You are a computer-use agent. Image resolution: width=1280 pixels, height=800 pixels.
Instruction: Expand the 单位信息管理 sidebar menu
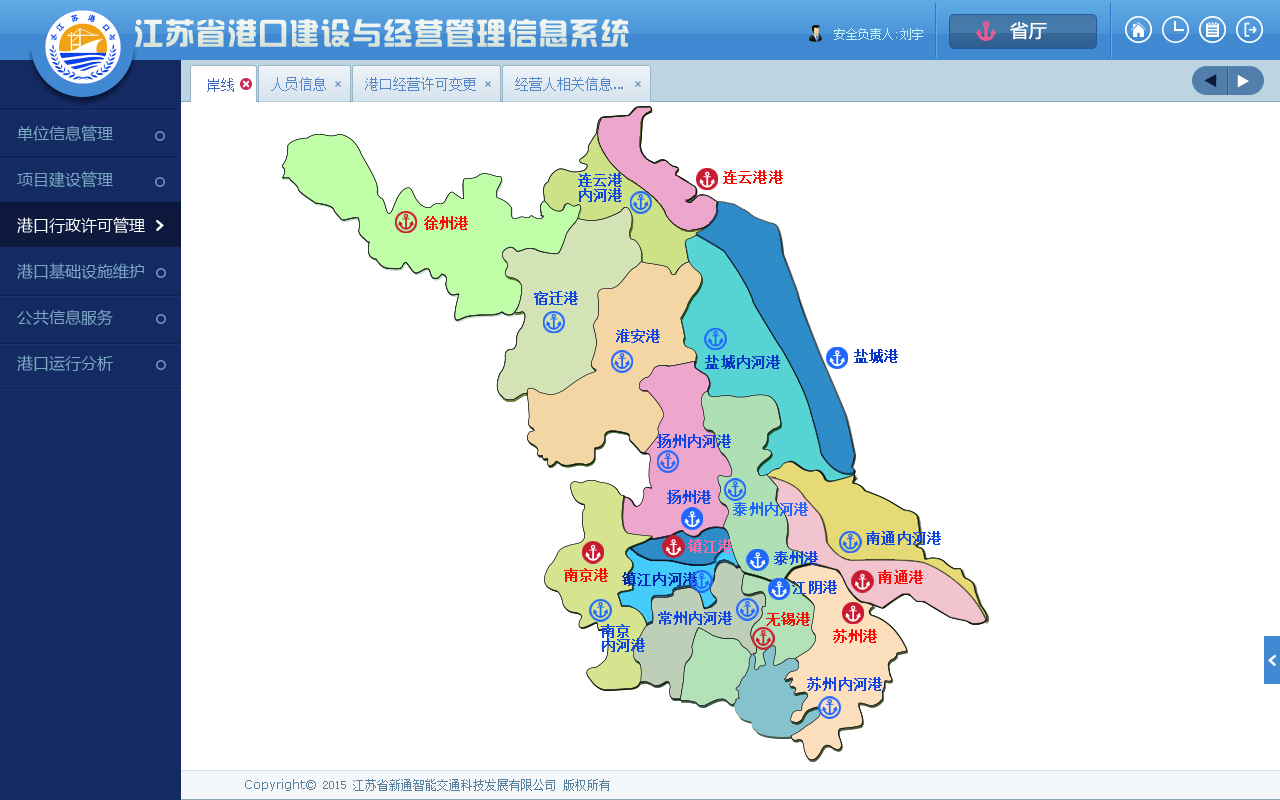90,134
